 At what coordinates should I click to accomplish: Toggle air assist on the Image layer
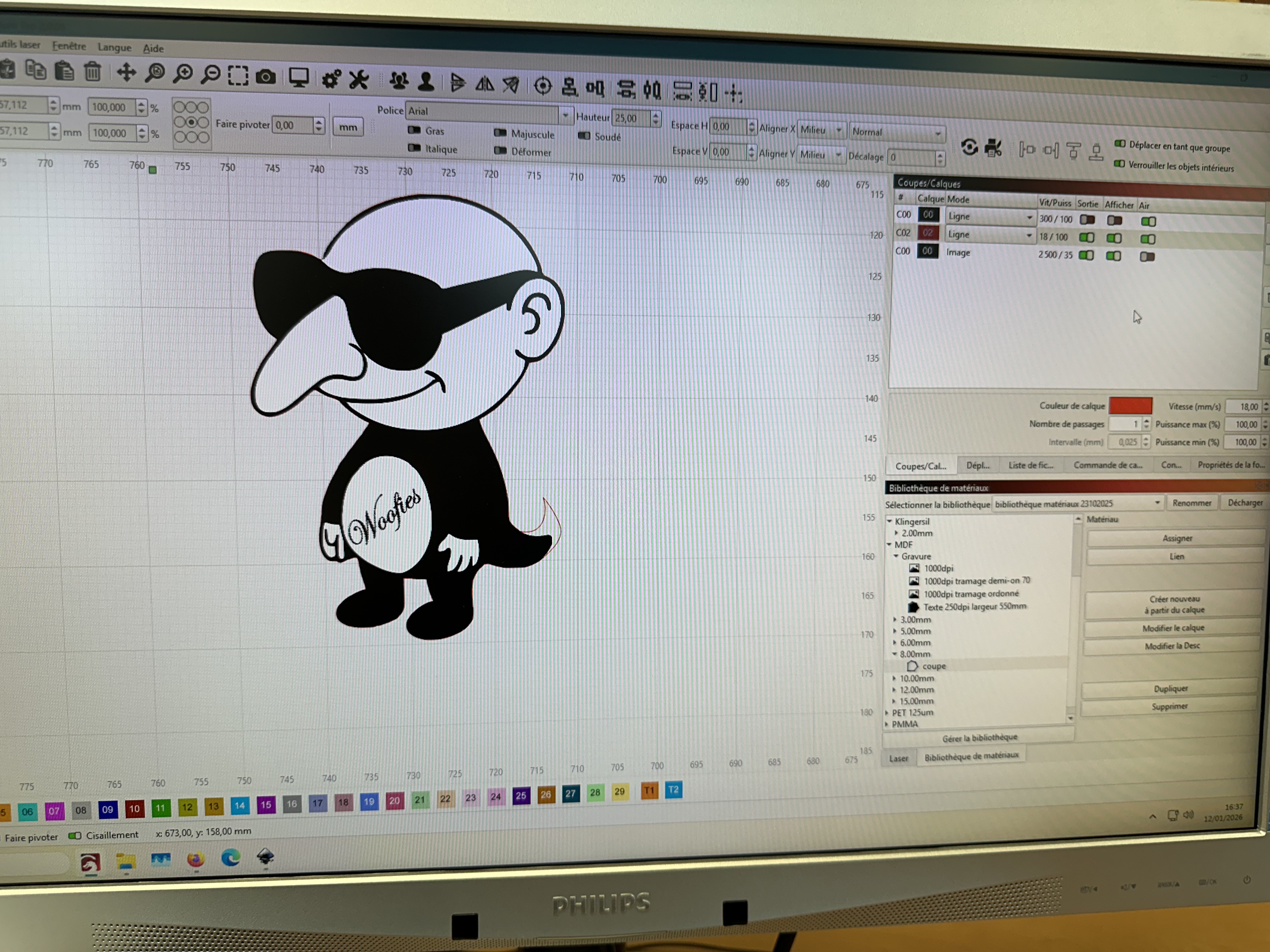point(1147,257)
